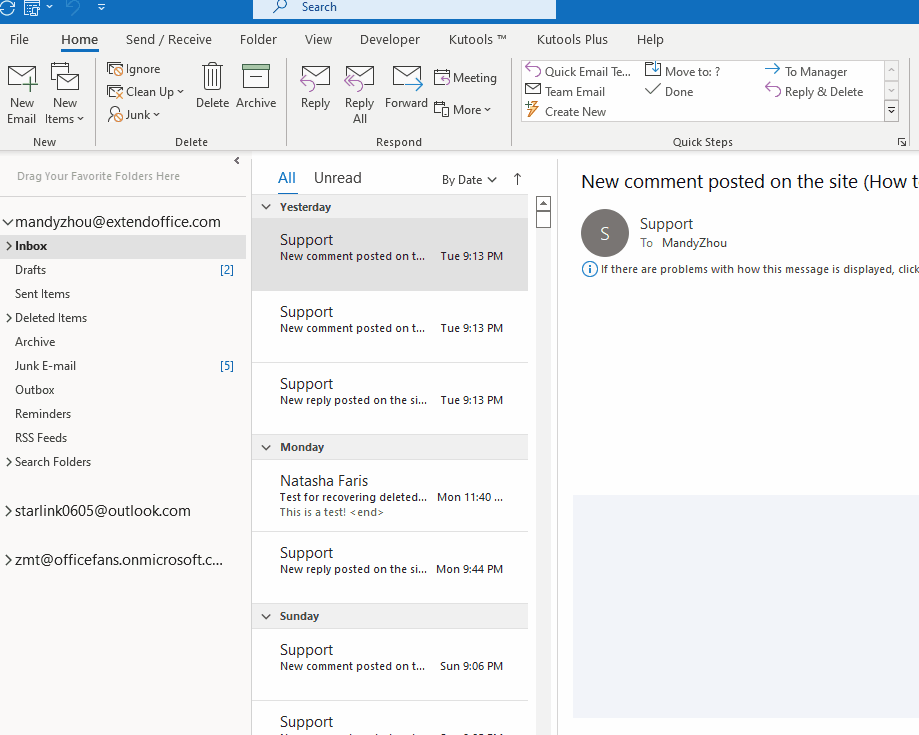Select the To Manager quick step
This screenshot has width=919, height=735.
[x=812, y=71]
